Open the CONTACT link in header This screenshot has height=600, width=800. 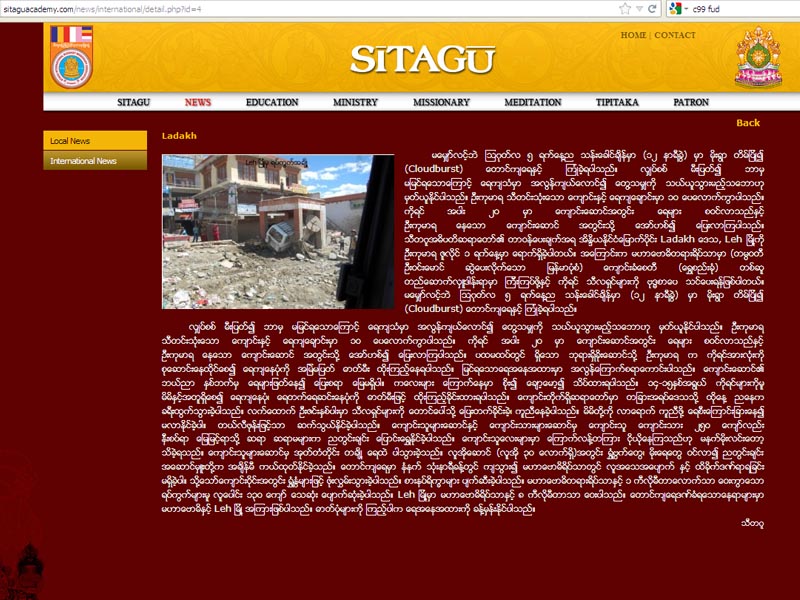[x=674, y=35]
